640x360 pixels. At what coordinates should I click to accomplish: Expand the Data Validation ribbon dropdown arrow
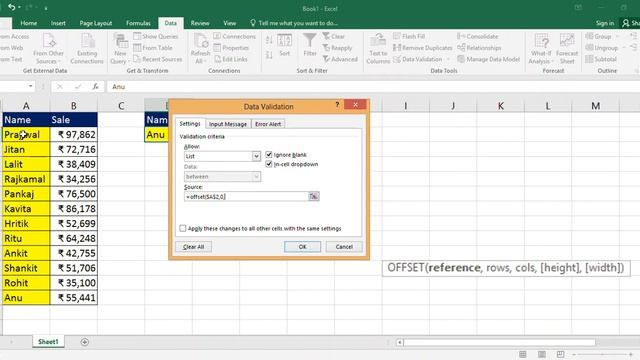448,60
